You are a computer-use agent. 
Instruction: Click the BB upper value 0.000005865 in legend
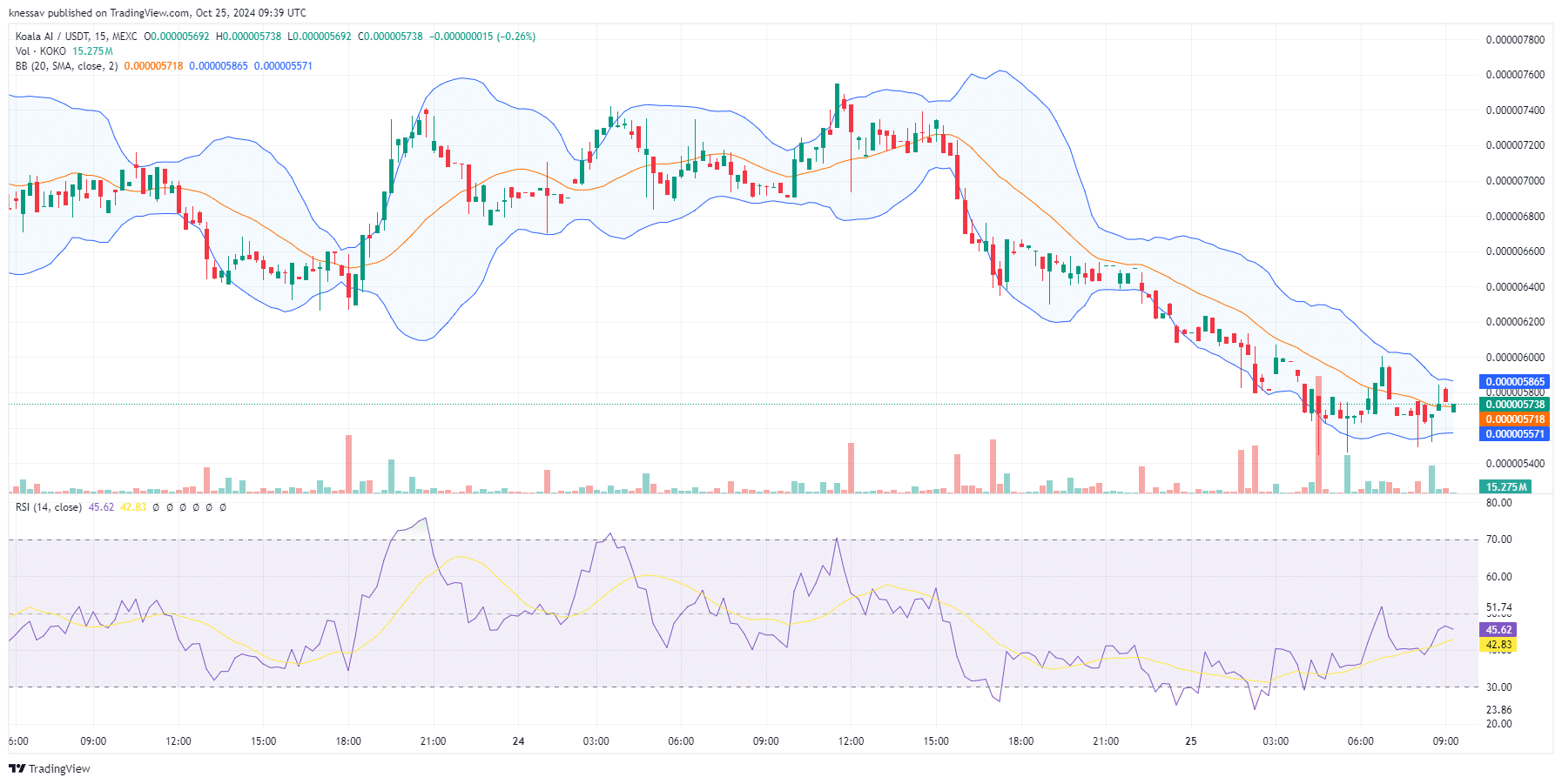tap(219, 66)
